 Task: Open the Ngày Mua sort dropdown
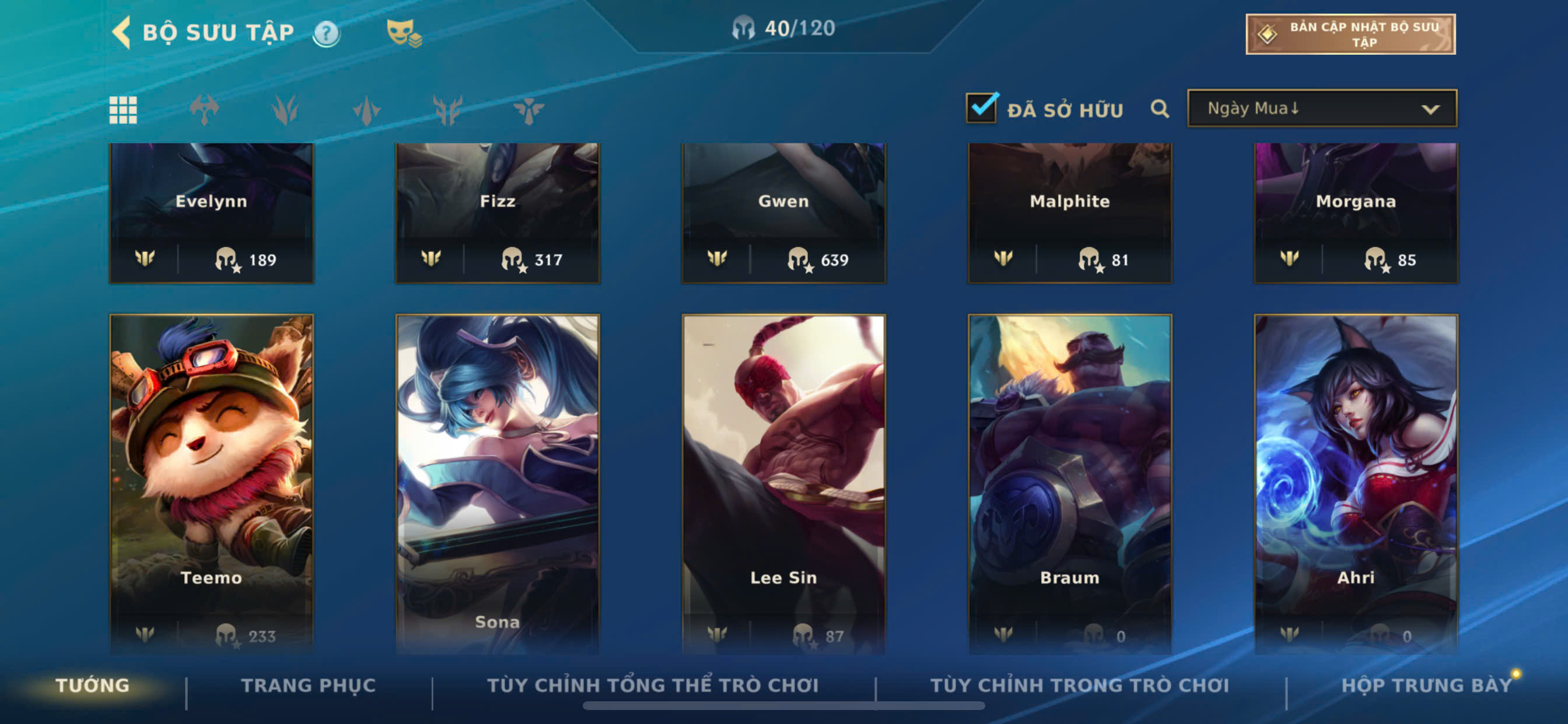pos(1322,108)
